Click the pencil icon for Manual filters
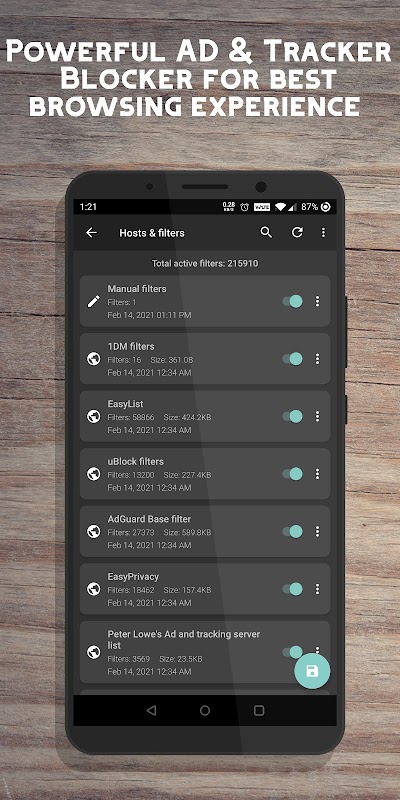Screen dimensions: 400x800 coord(93,302)
